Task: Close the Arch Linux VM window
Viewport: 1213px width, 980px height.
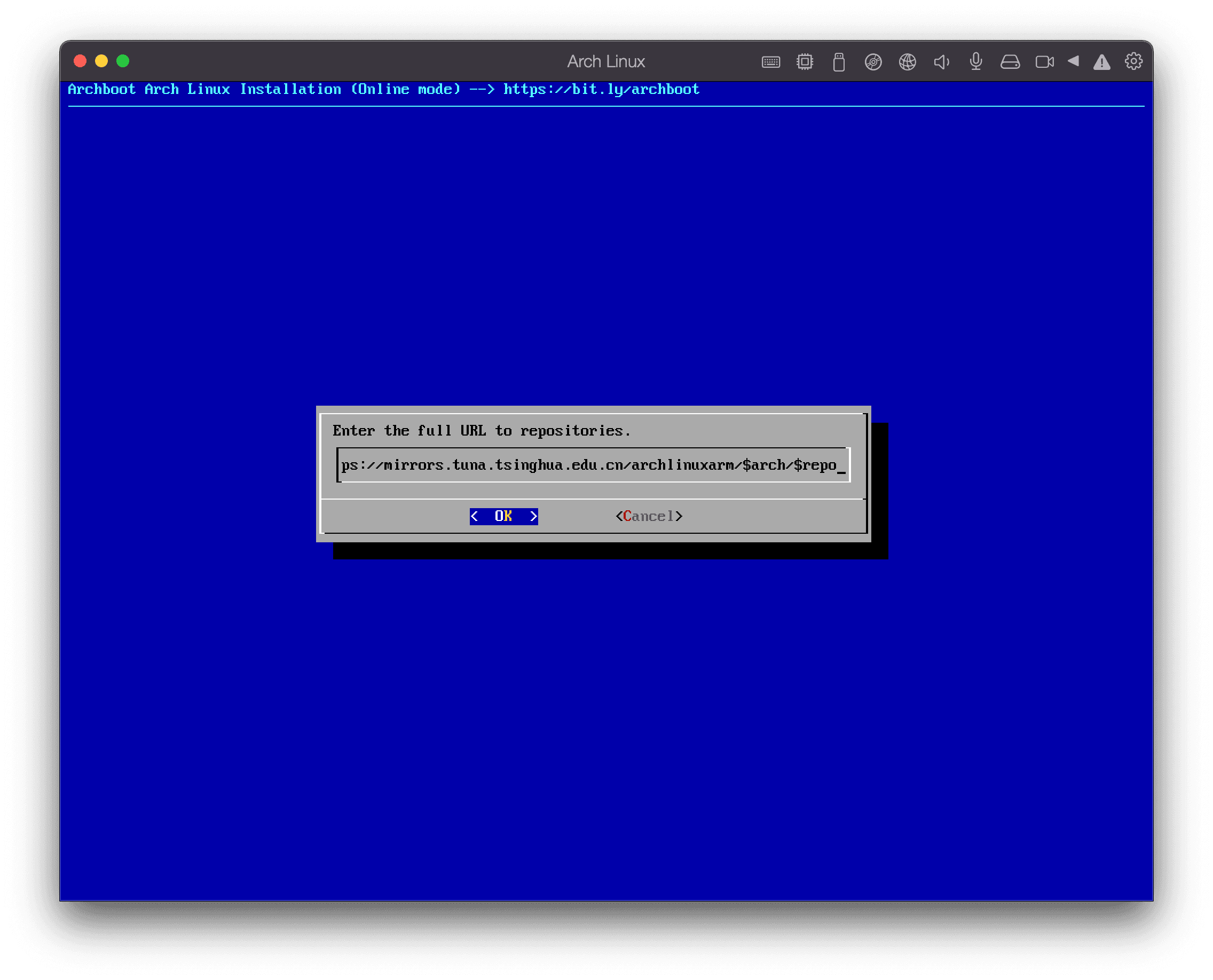Action: 80,61
